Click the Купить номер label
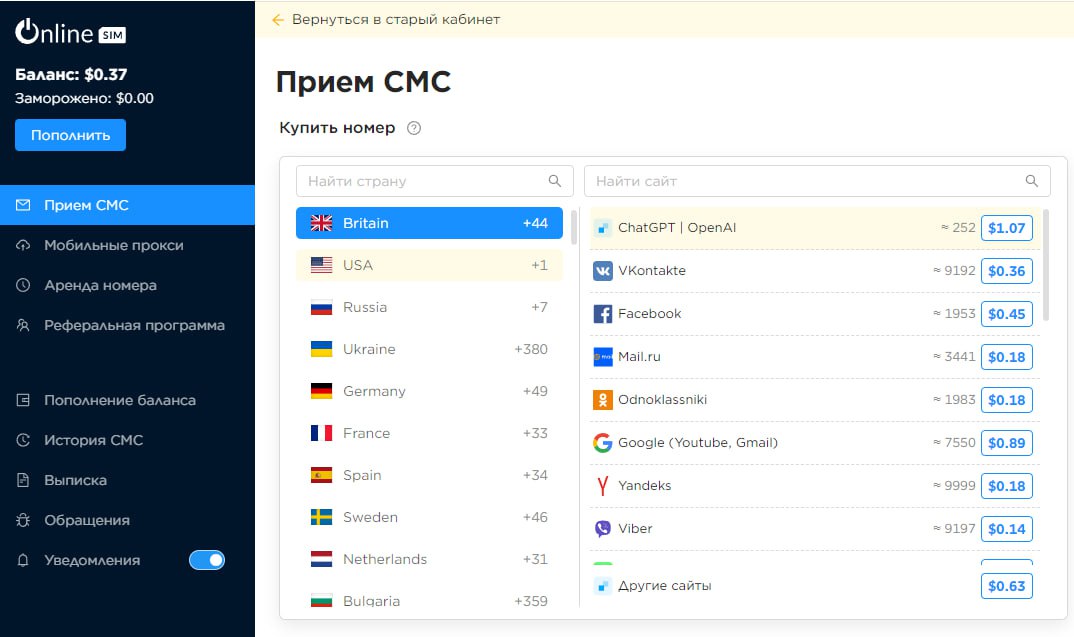1074x637 pixels. [x=337, y=128]
